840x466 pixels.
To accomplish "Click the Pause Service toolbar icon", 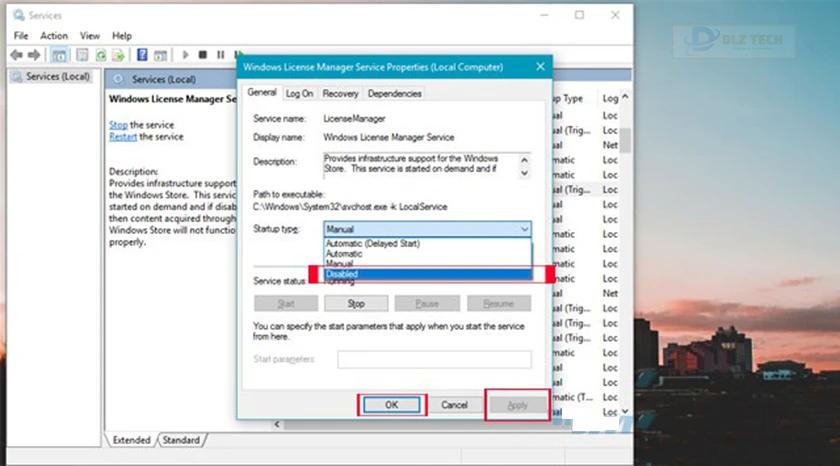I will pos(220,55).
